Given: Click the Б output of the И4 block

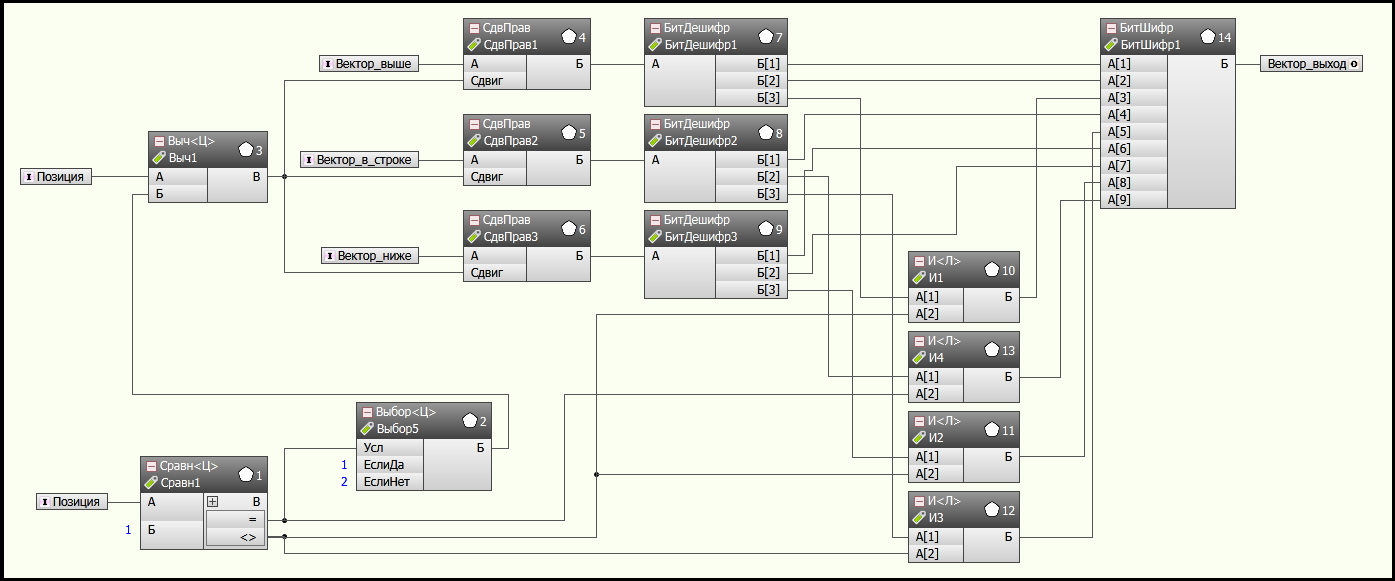Looking at the screenshot, I should pyautogui.click(x=992, y=377).
